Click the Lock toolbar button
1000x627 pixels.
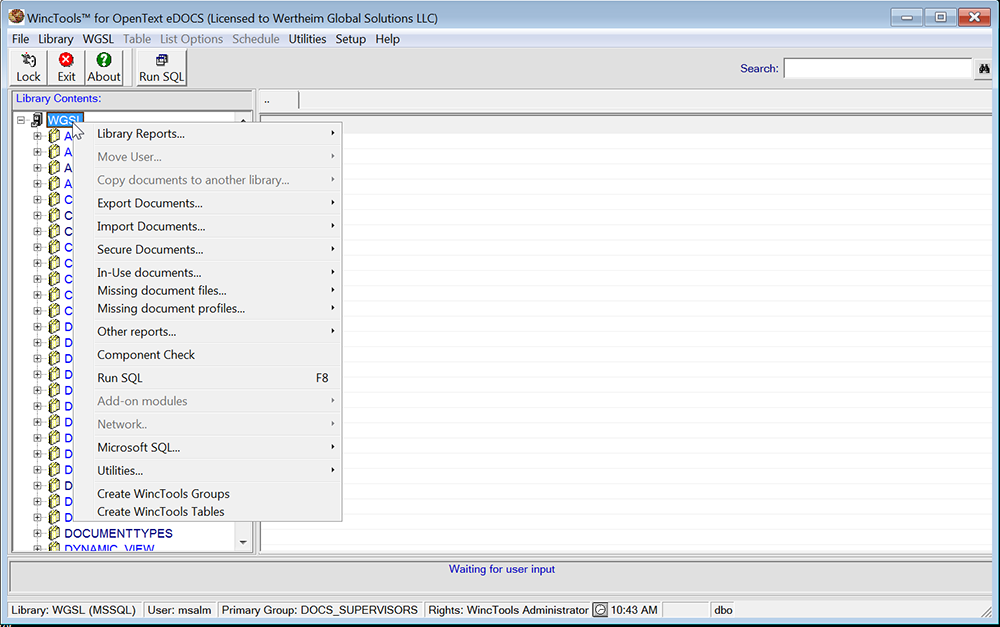pyautogui.click(x=28, y=68)
